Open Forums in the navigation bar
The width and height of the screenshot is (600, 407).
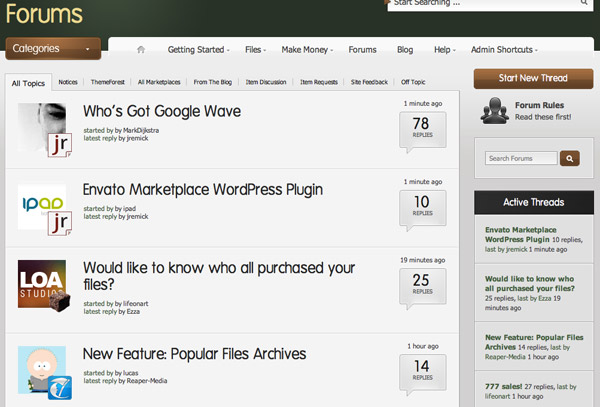(x=362, y=50)
